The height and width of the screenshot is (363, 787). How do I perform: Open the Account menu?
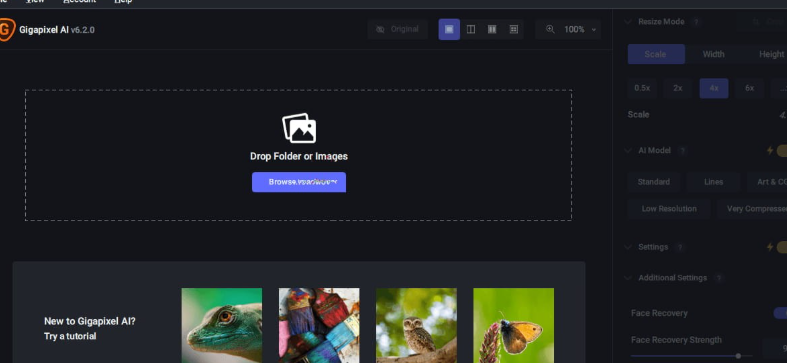79,2
